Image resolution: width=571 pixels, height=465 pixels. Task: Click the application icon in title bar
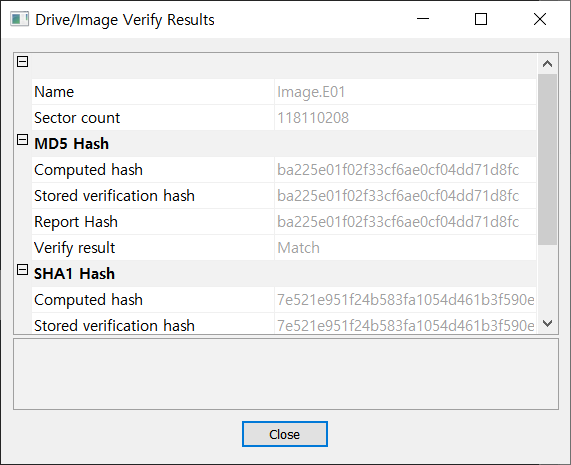[19, 19]
